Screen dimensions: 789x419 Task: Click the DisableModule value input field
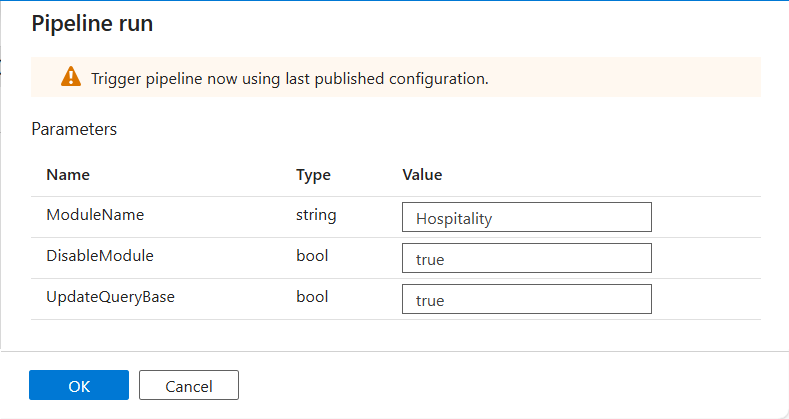pos(526,258)
